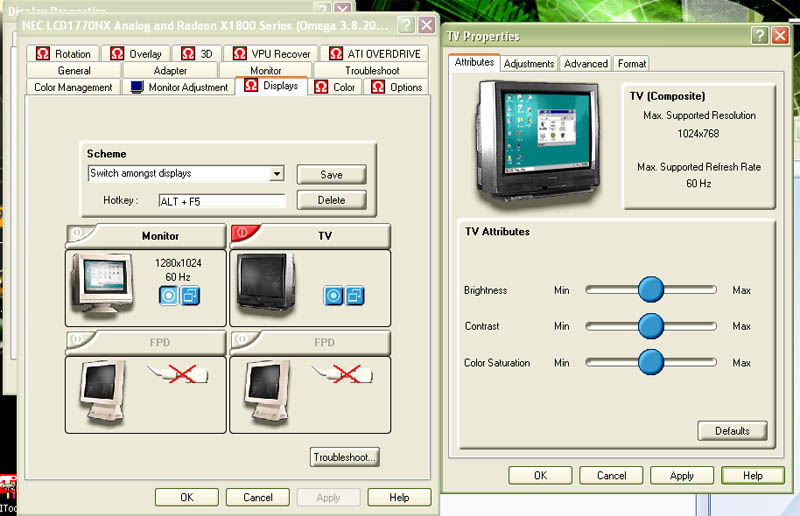Click the second FPD monitor thumbnail
The width and height of the screenshot is (800, 516).
tap(267, 391)
